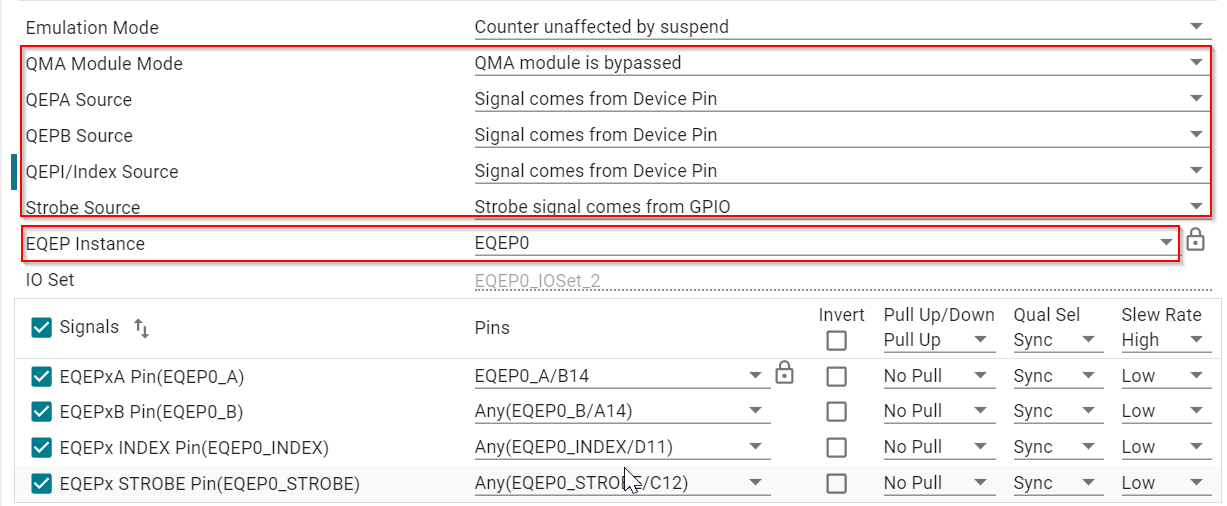Check header Invert checkbox for all pins
The height and width of the screenshot is (506, 1227).
point(836,340)
